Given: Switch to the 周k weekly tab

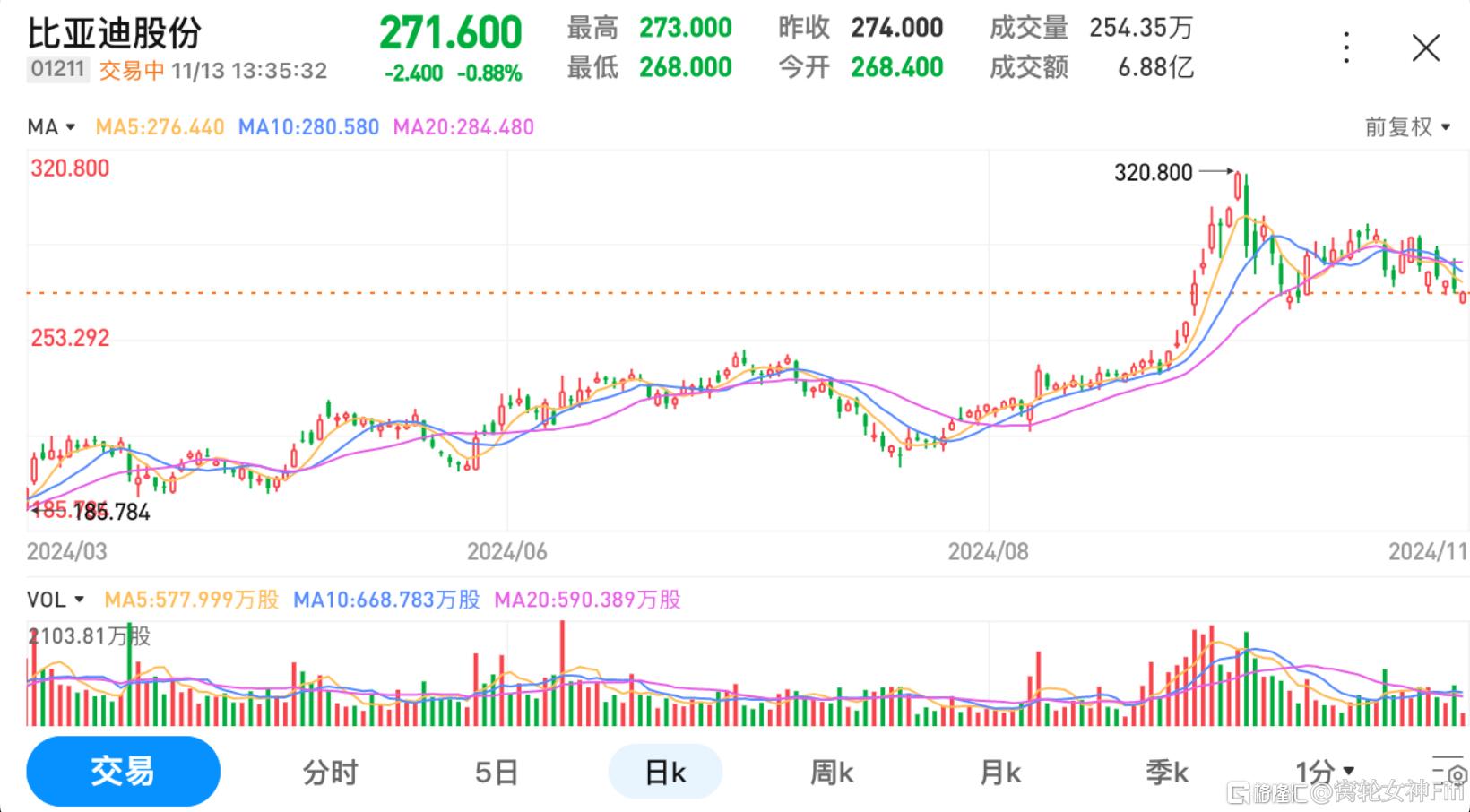Looking at the screenshot, I should (x=832, y=772).
